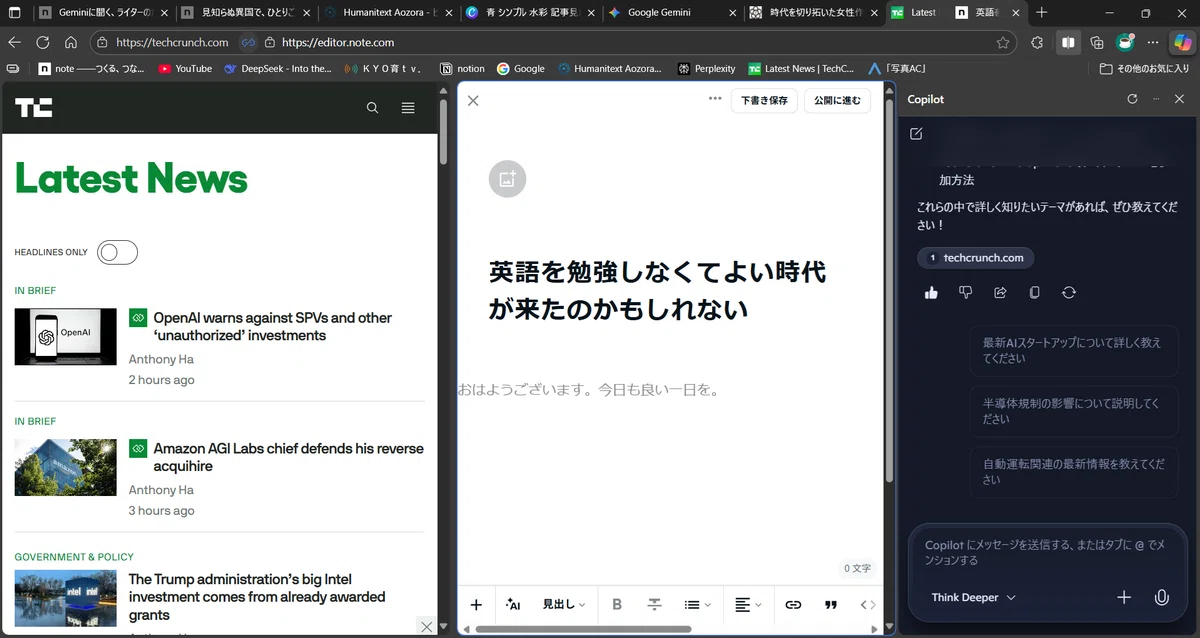Viewport: 1200px width, 638px height.
Task: Click the 公開に進む button
Action: coord(837,100)
